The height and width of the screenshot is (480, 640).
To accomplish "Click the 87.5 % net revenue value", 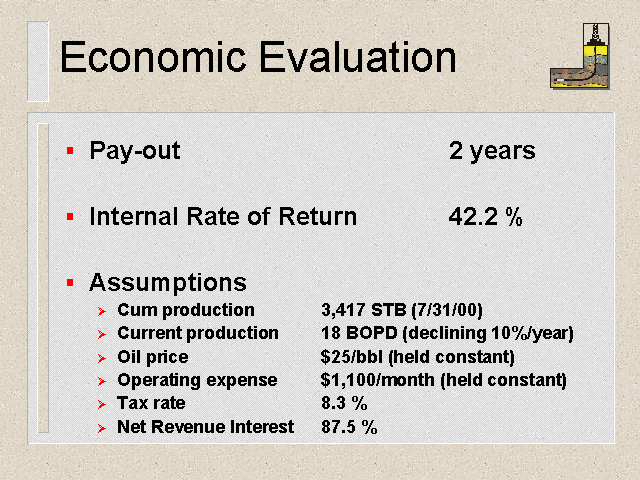I will point(349,427).
